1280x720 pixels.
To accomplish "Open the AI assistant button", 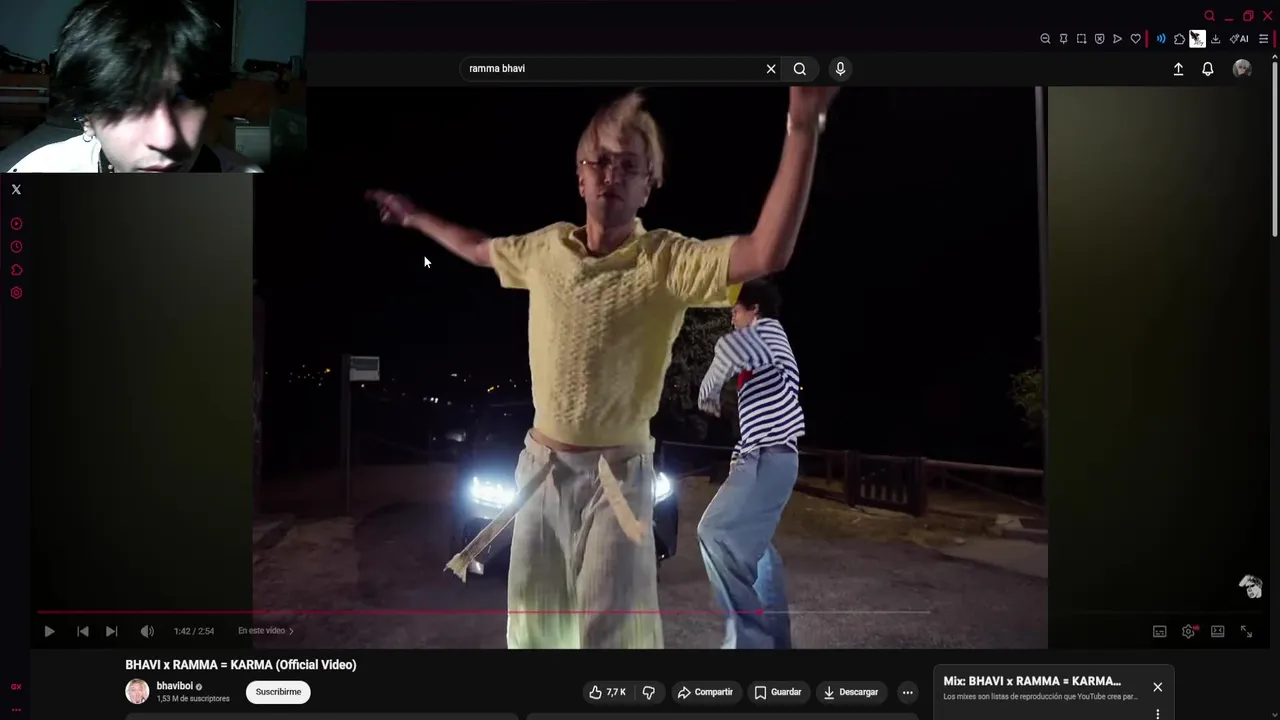I will coord(1239,39).
